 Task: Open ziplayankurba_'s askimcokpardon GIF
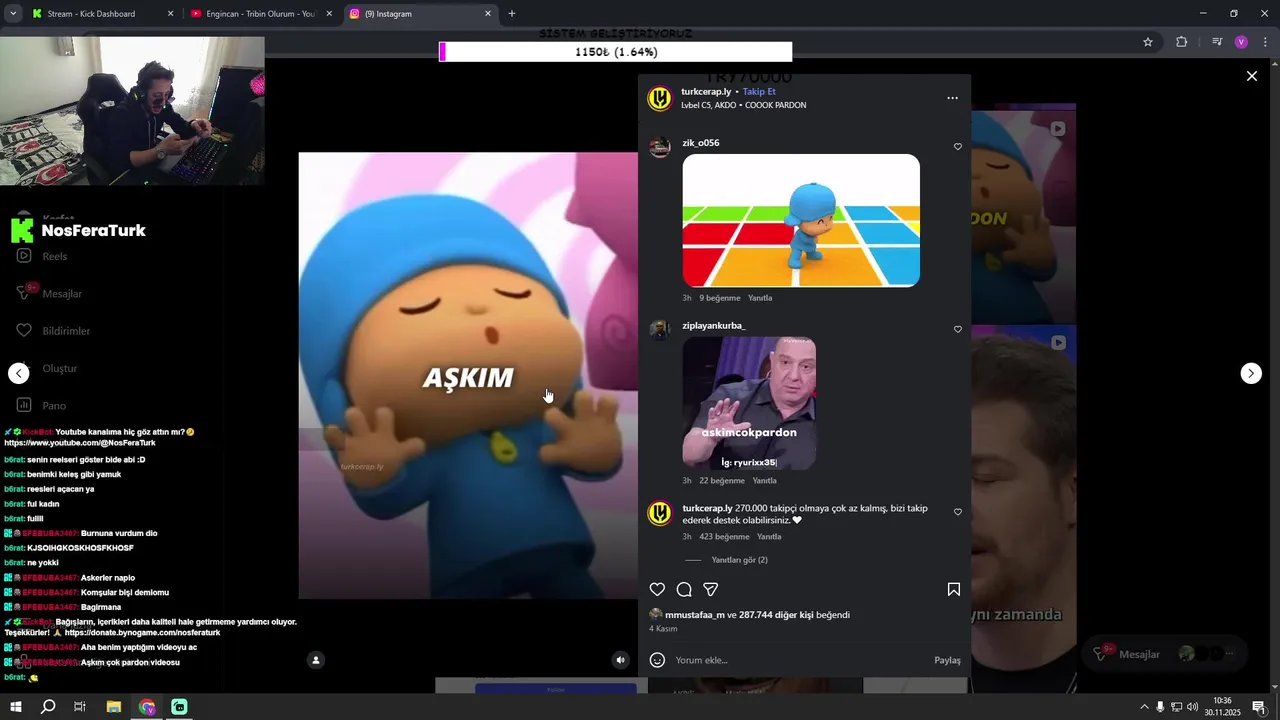click(749, 403)
